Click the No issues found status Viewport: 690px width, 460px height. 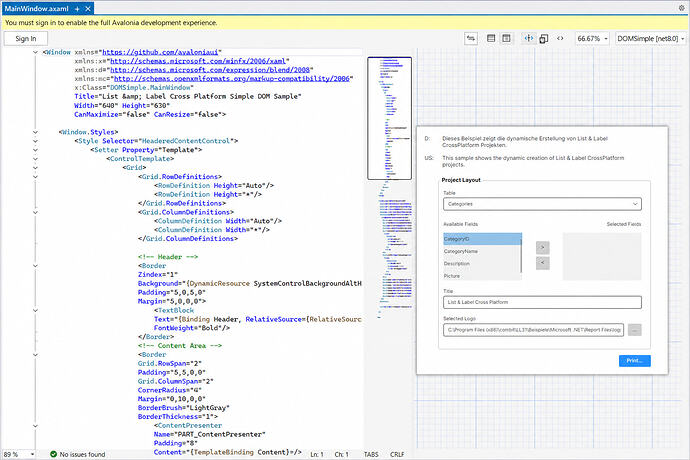coord(82,454)
